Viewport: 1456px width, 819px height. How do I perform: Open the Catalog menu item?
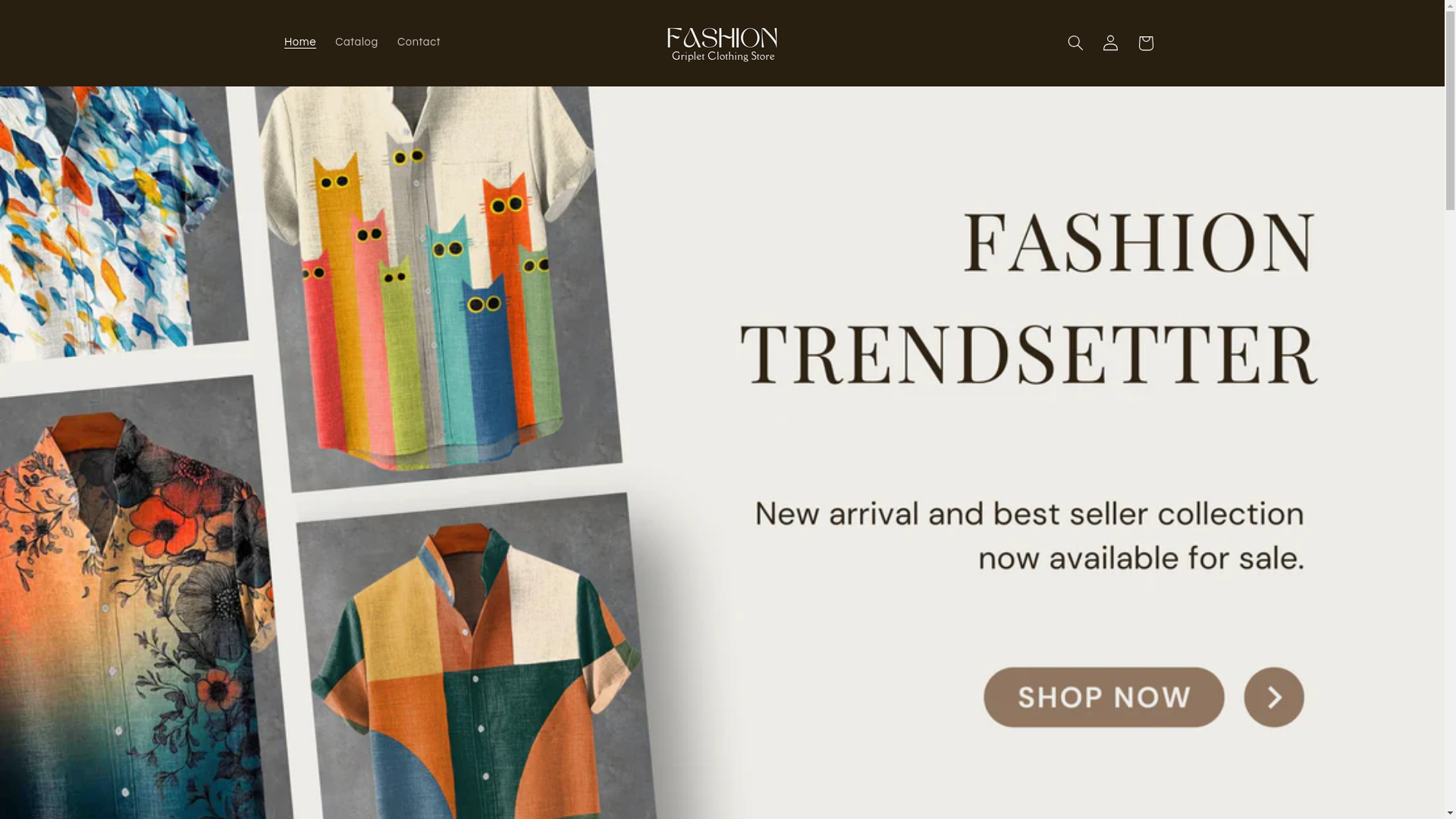pyautogui.click(x=356, y=42)
